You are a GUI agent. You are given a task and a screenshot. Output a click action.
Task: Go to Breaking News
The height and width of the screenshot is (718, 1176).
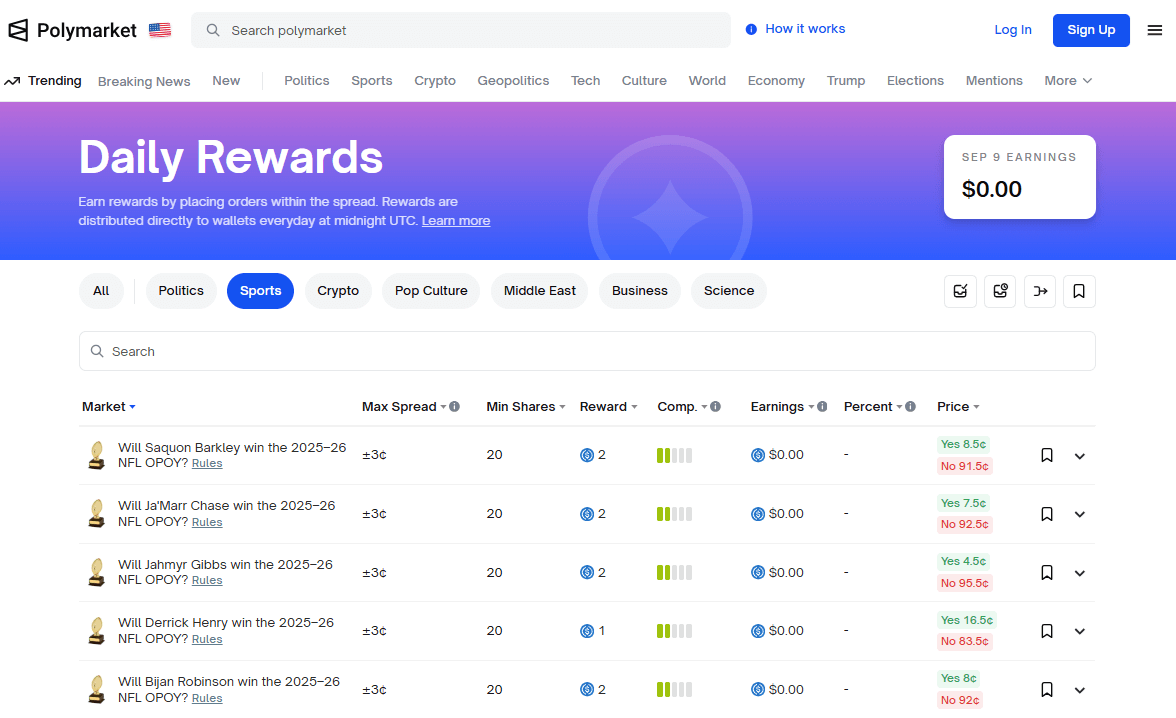click(x=144, y=82)
